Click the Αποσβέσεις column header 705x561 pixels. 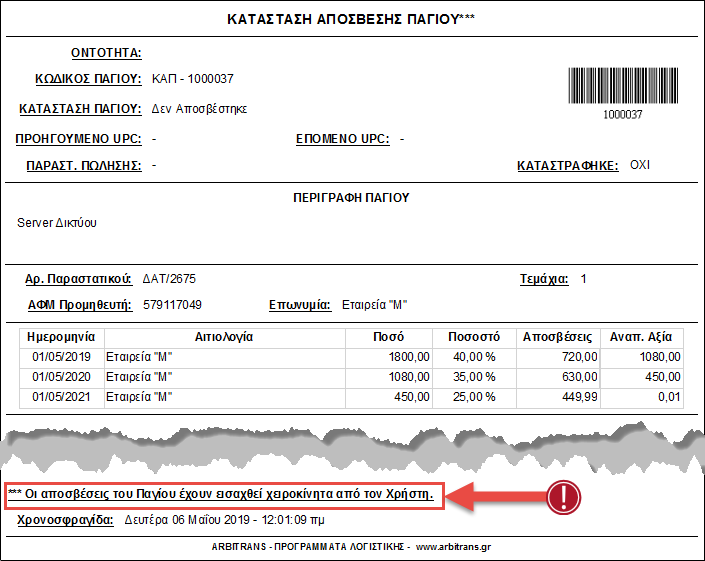558,337
